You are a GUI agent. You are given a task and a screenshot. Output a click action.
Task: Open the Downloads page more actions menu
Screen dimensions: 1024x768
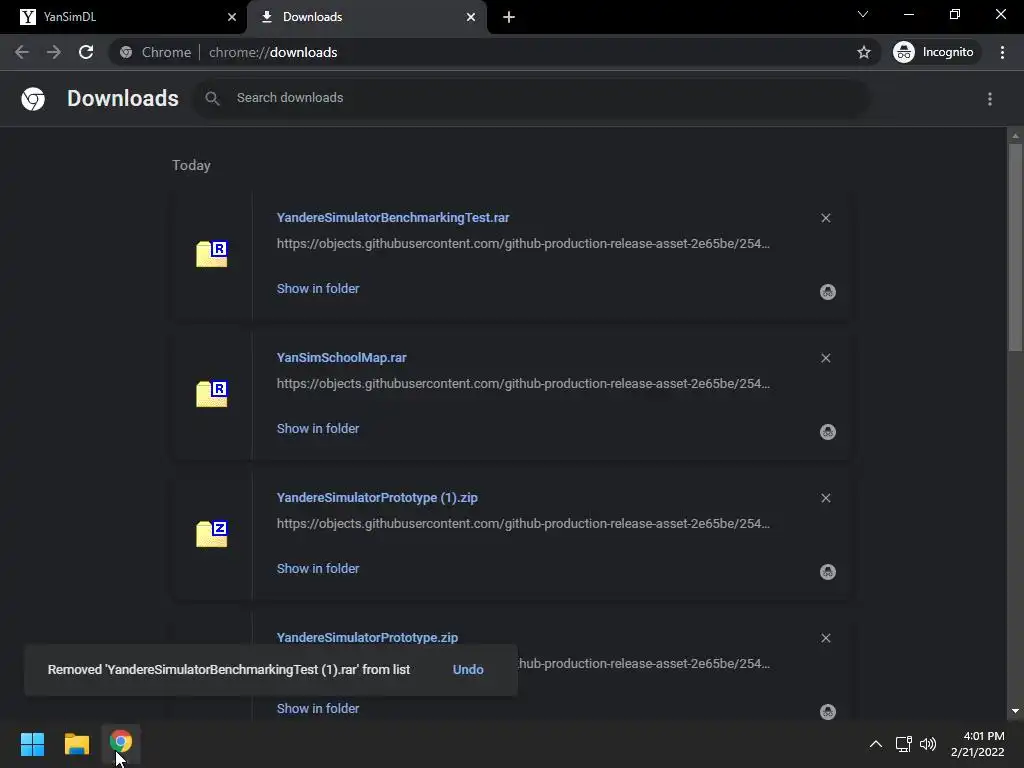pyautogui.click(x=989, y=99)
